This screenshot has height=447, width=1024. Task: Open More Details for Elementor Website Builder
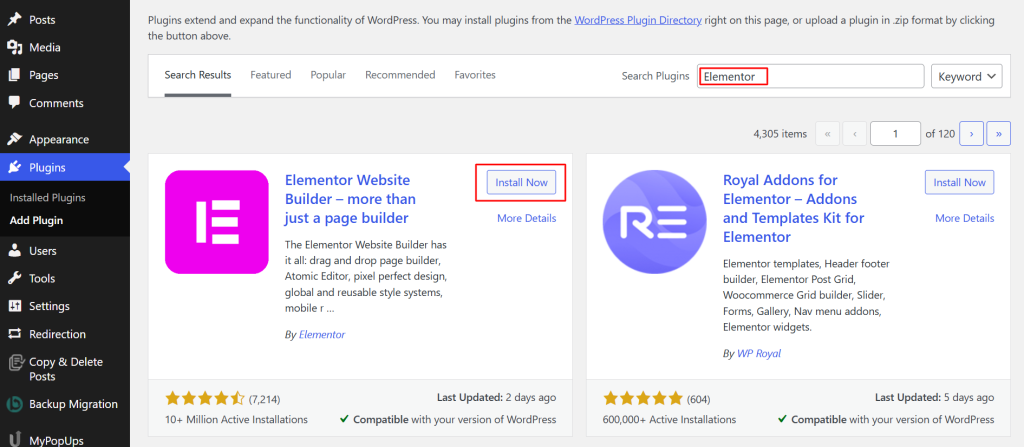(526, 218)
